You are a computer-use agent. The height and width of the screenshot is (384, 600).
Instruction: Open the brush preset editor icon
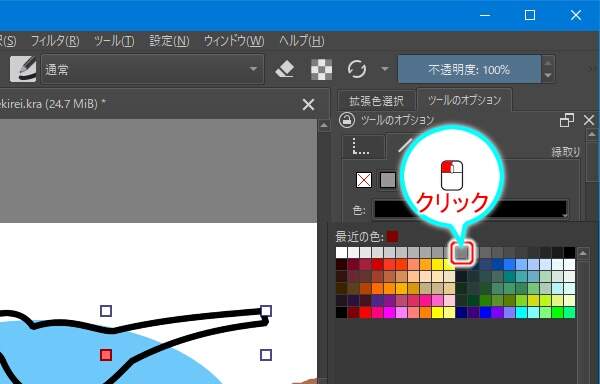(23, 69)
